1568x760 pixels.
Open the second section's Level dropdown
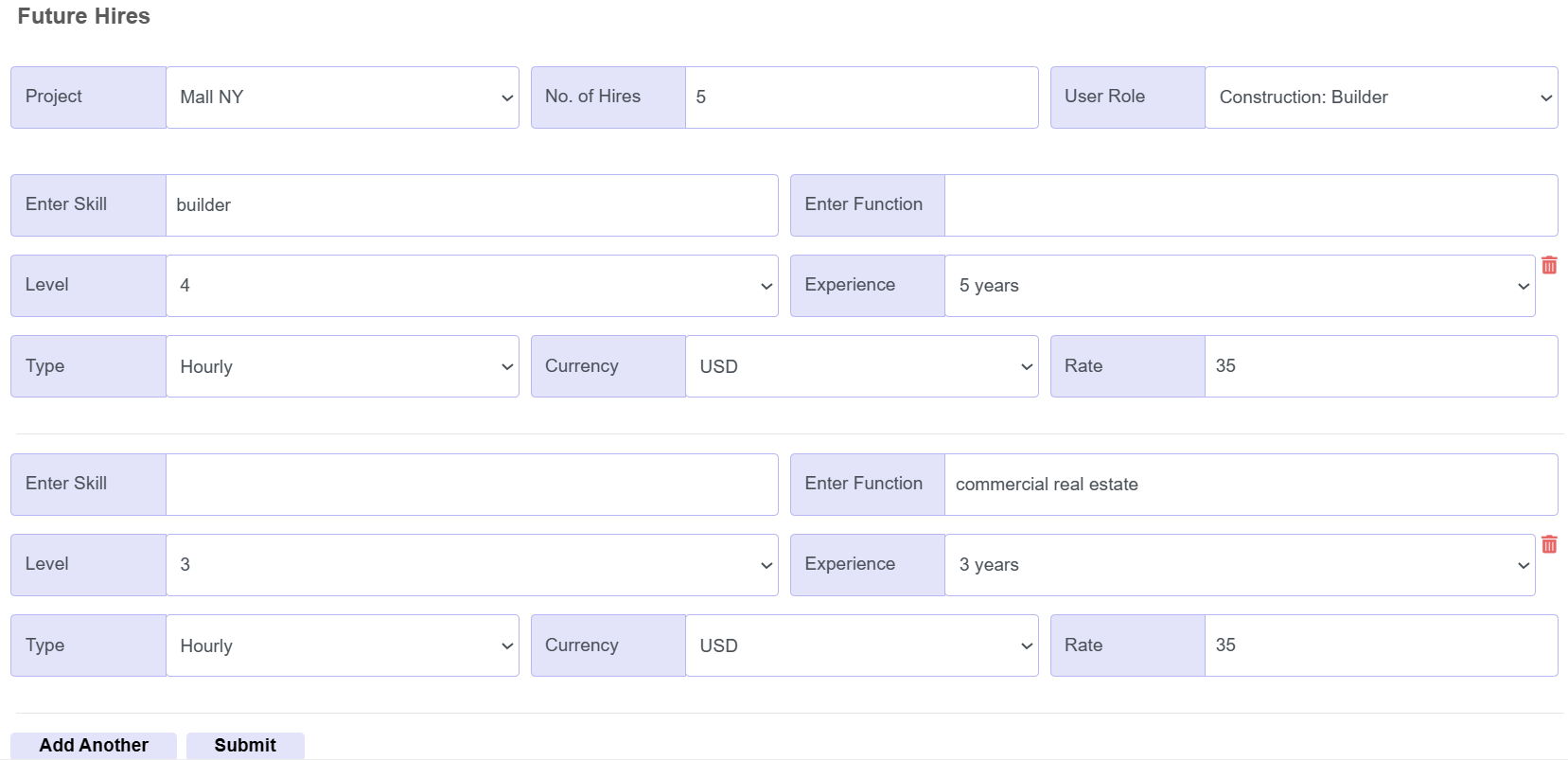coord(471,564)
